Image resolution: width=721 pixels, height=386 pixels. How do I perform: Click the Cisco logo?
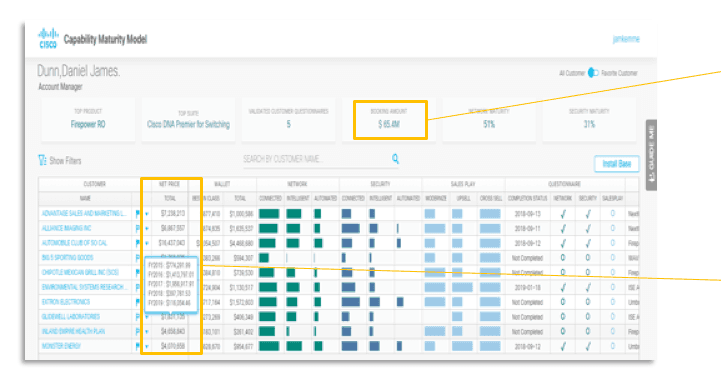[x=48, y=39]
